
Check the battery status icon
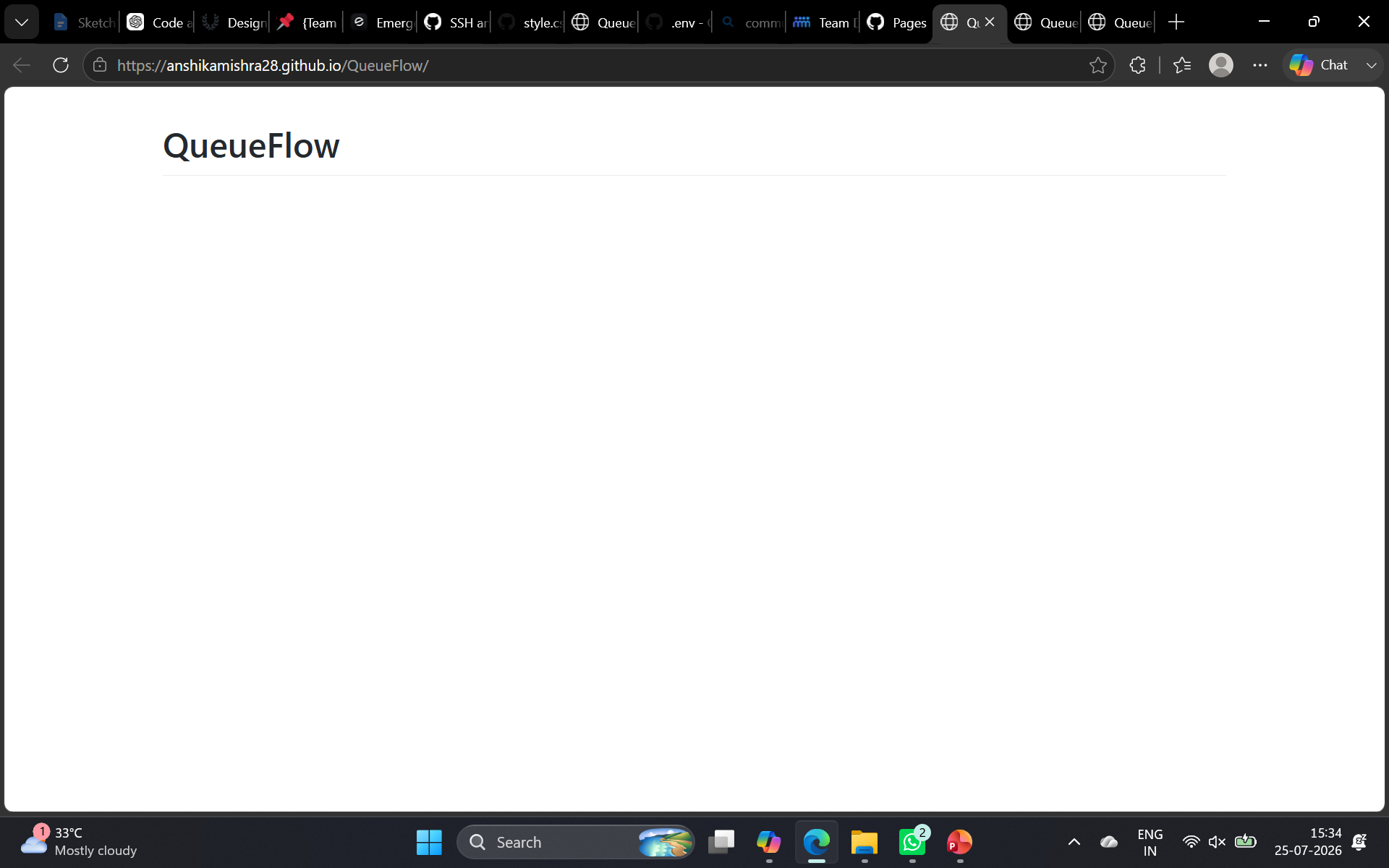pos(1245,842)
